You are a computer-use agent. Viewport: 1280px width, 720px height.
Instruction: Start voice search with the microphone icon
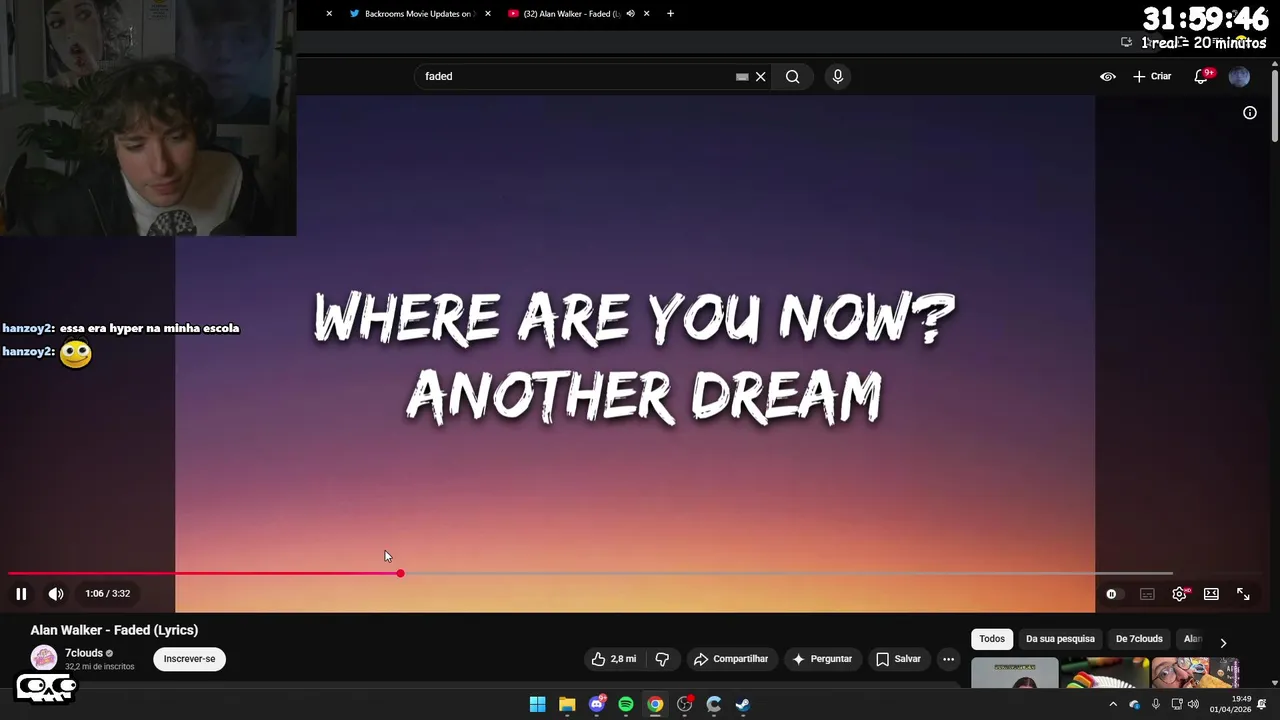pos(838,76)
